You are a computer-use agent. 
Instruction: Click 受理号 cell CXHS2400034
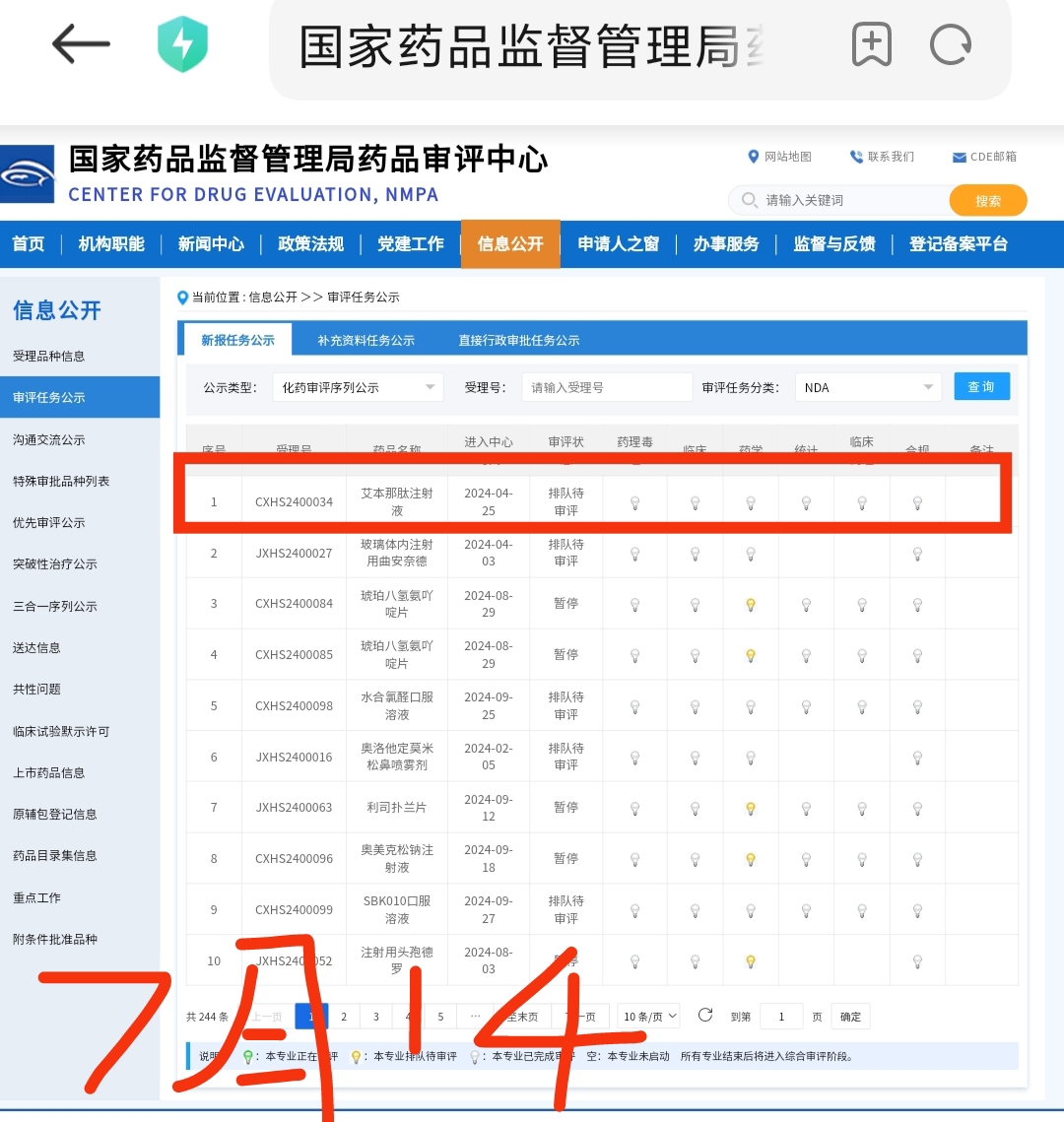pyautogui.click(x=295, y=502)
